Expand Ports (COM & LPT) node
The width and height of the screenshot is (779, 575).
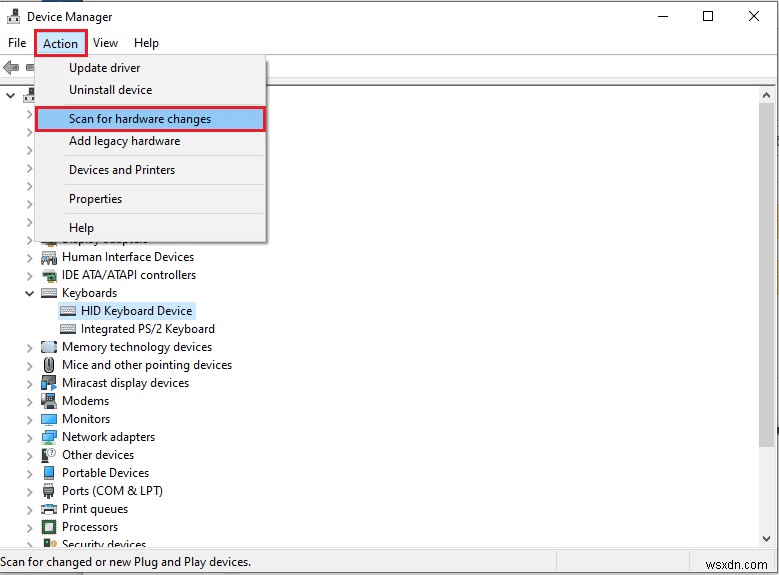29,491
